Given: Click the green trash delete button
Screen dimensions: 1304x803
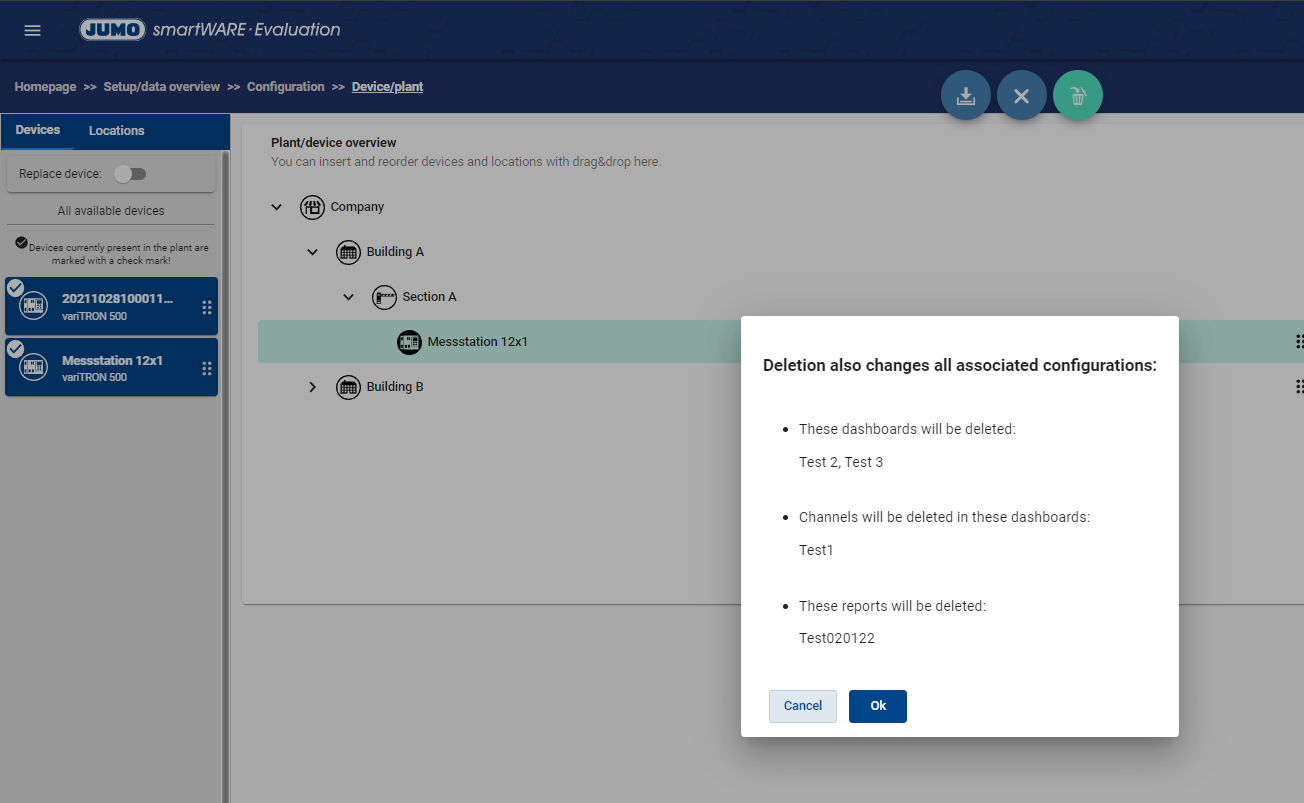Looking at the screenshot, I should pos(1077,96).
